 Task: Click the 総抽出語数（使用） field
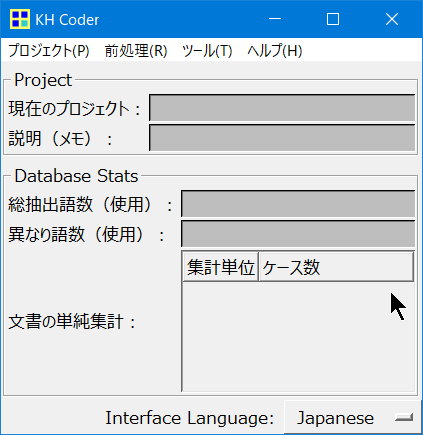(298, 204)
